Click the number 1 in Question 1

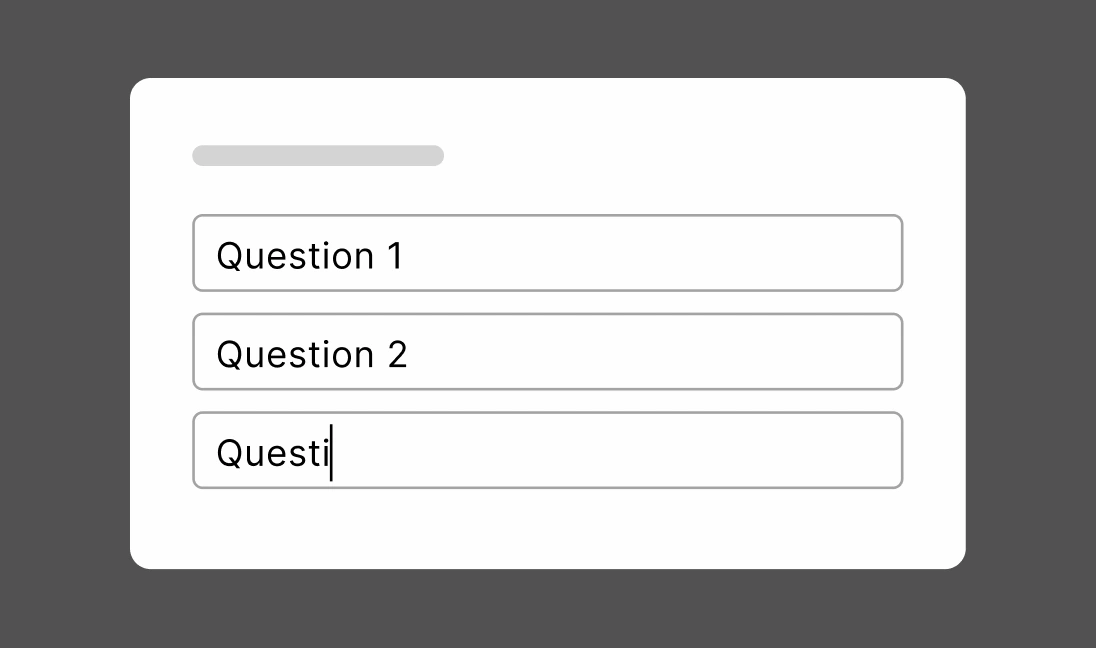[x=396, y=256]
